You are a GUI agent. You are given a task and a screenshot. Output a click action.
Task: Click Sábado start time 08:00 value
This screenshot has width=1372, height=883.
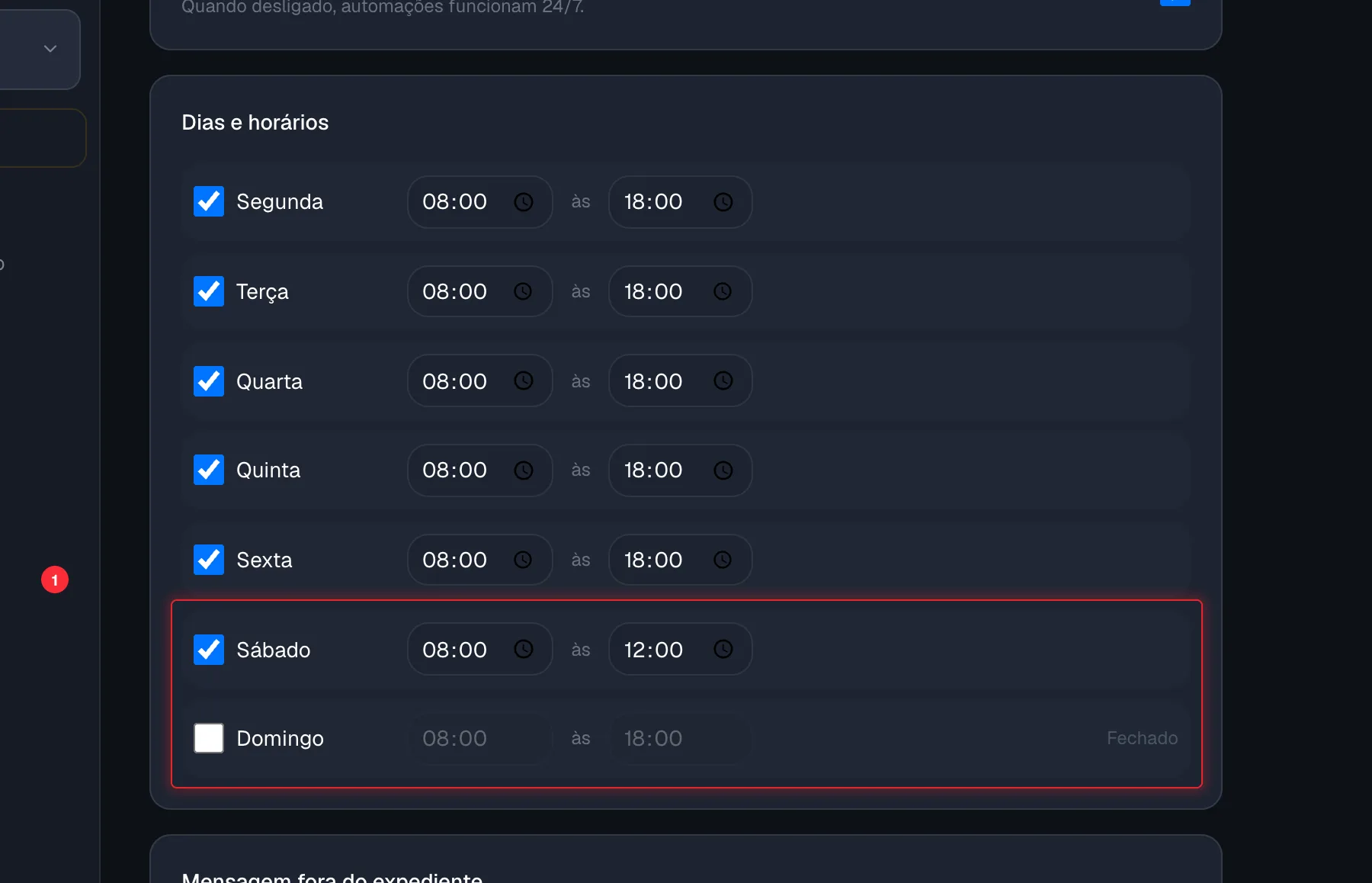tap(455, 650)
